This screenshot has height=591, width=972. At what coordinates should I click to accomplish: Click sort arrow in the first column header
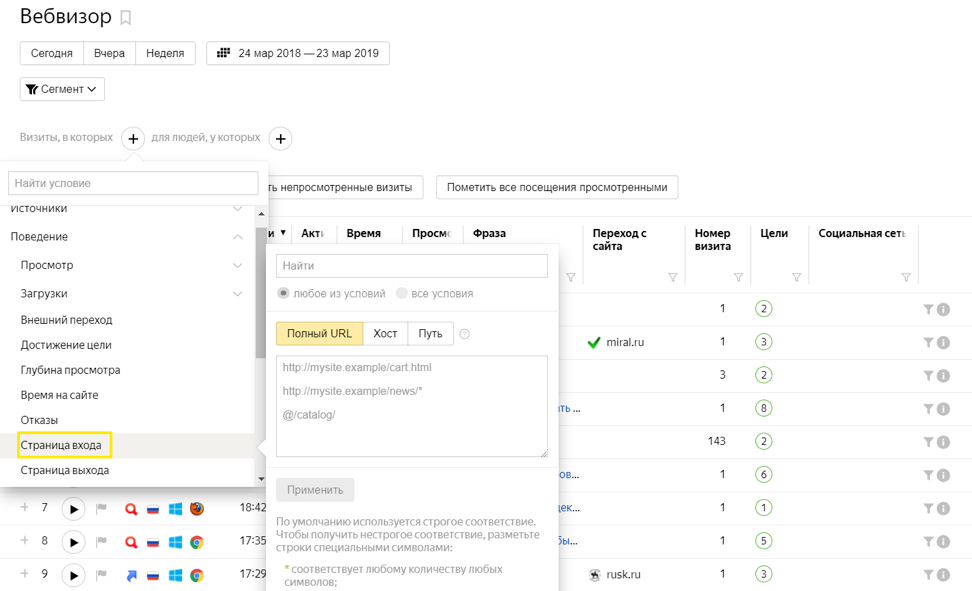tap(283, 233)
